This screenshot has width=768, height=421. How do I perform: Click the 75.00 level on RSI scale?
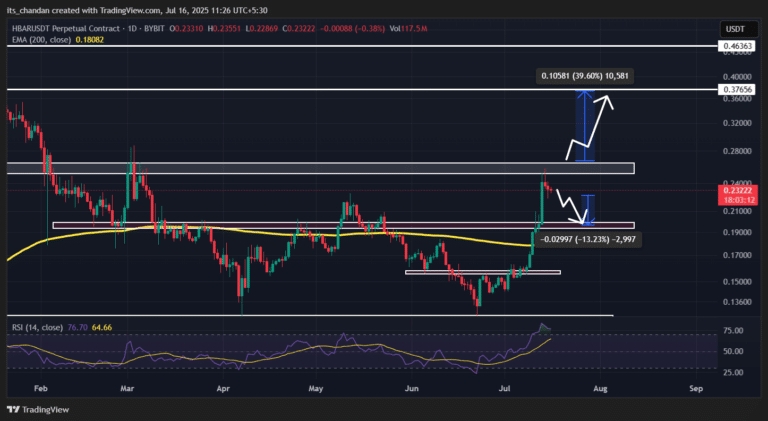[x=733, y=331]
